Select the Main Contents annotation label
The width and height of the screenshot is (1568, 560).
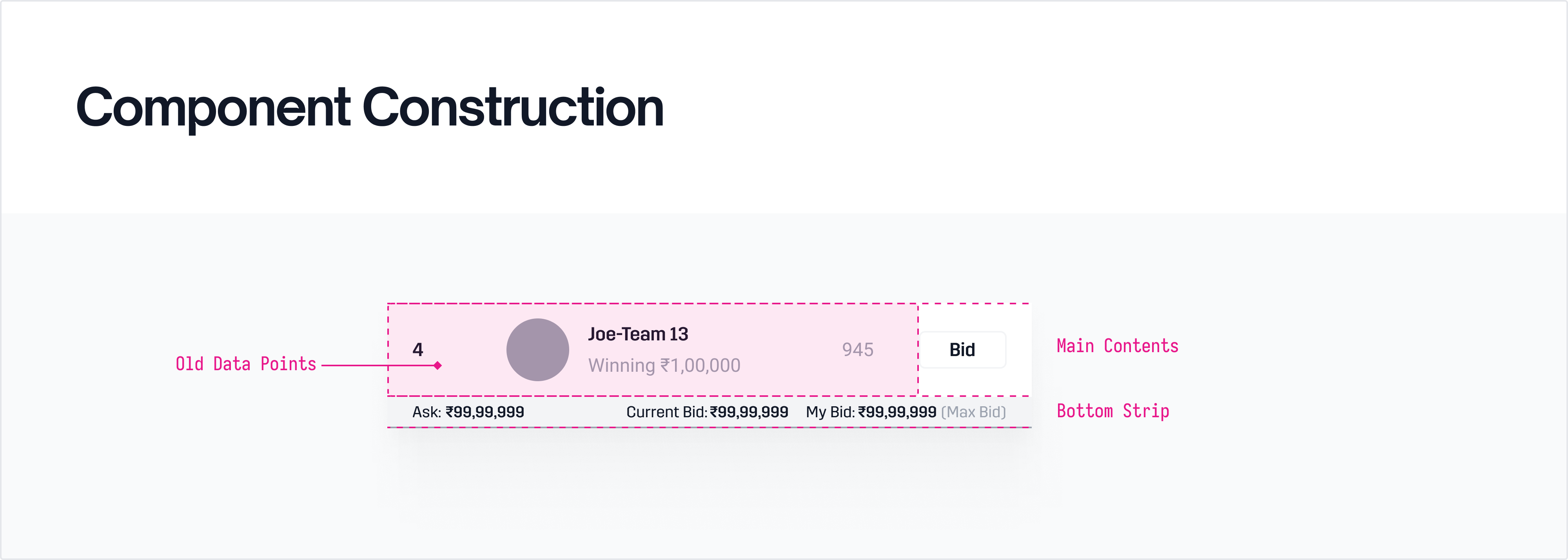click(x=1117, y=346)
